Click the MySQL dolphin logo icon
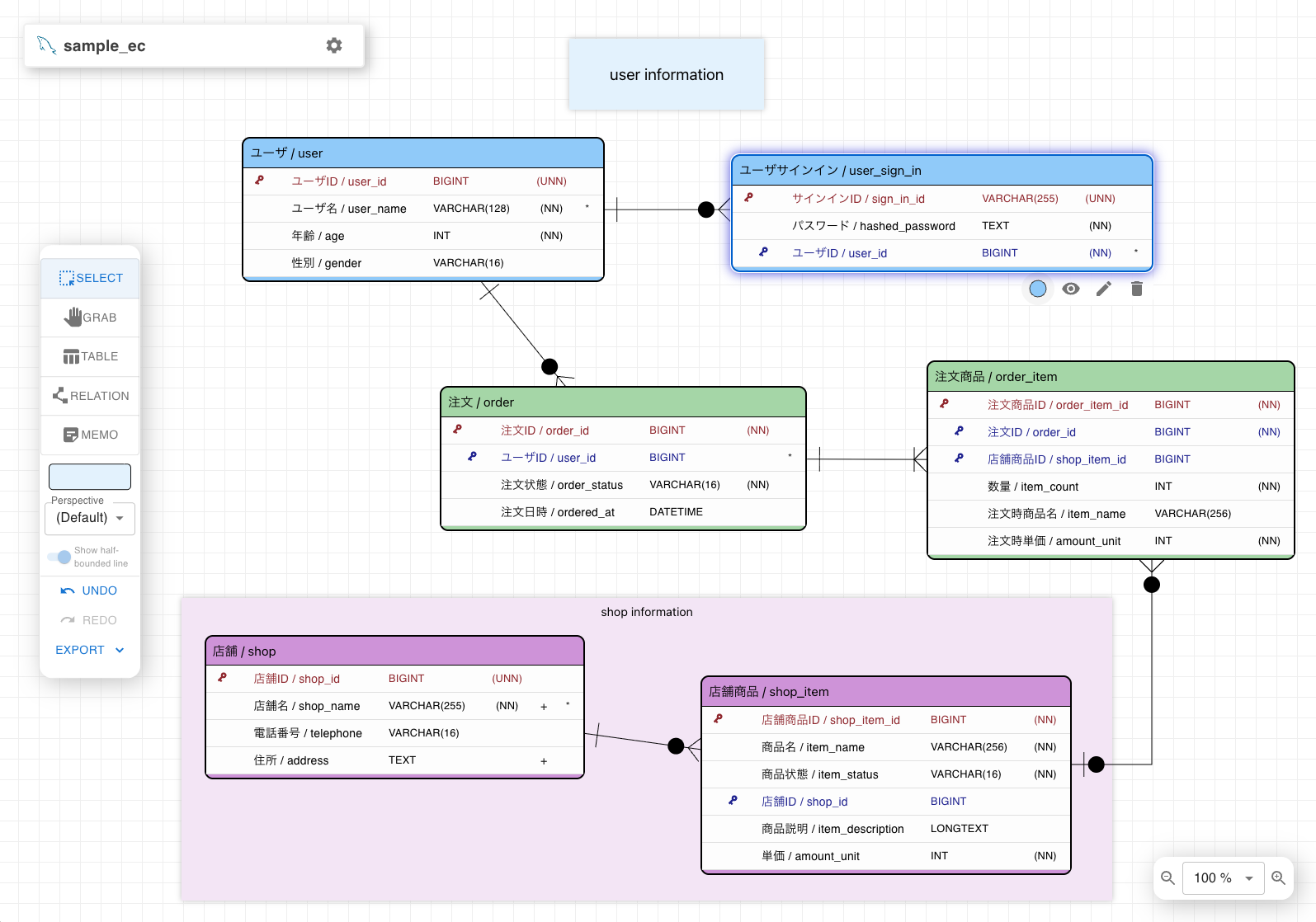1316x922 pixels. (x=47, y=45)
